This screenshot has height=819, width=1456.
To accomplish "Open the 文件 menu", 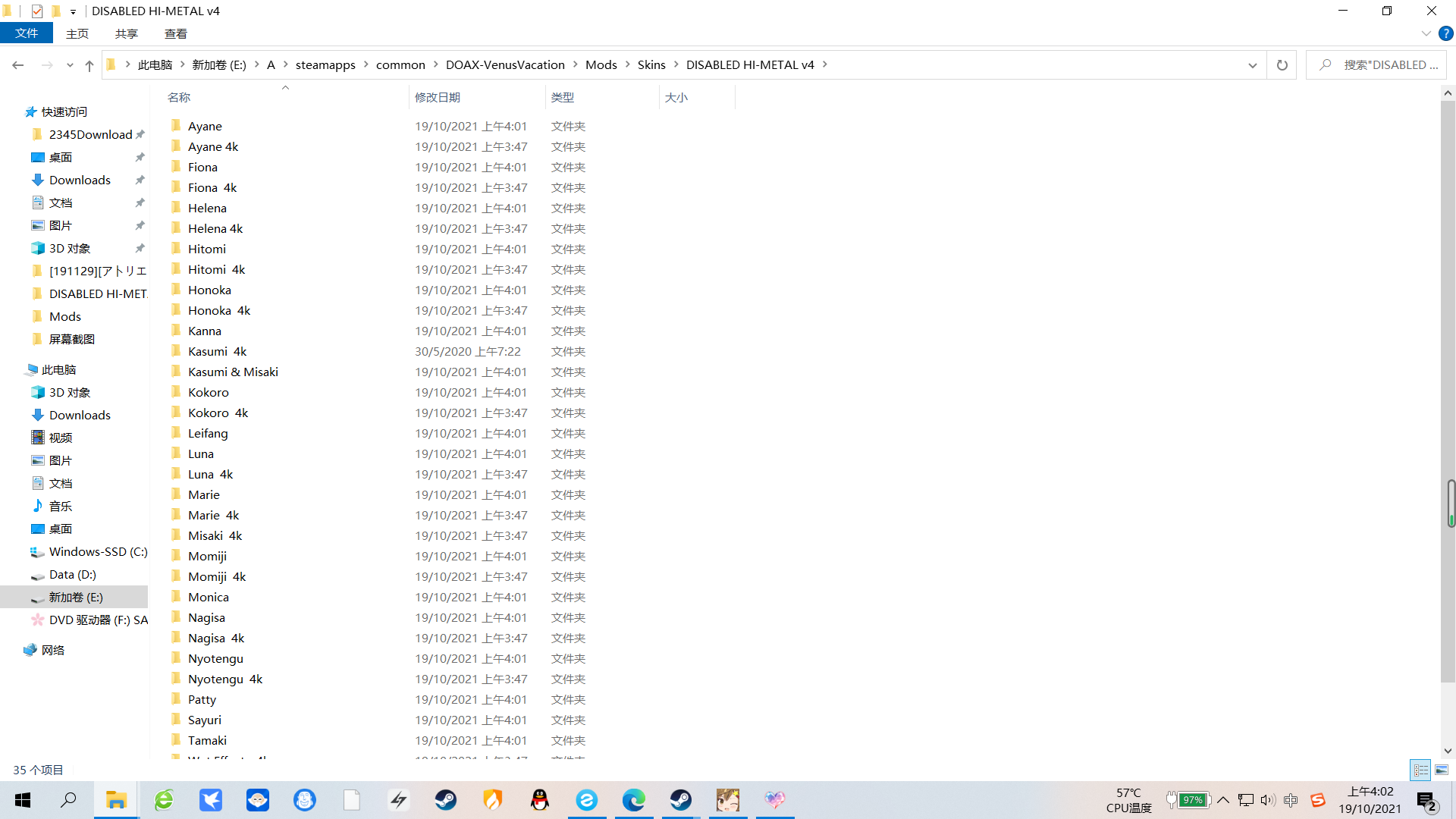I will point(27,33).
